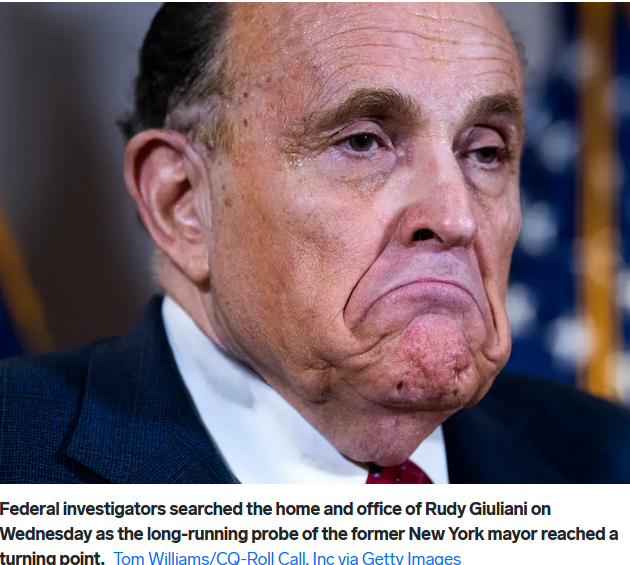
Task: Click the 'Getty Images' text in credit
Action: coord(411,558)
